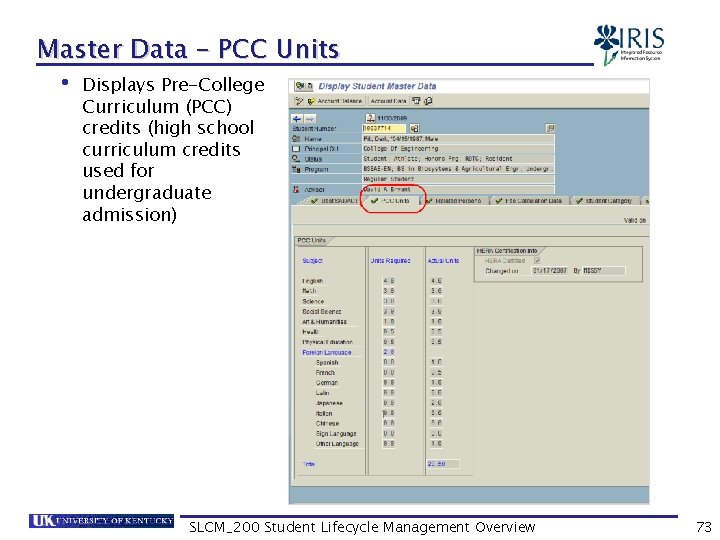Click the Name row person icon

tap(296, 139)
